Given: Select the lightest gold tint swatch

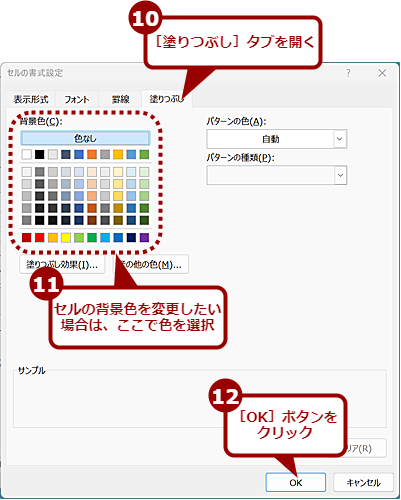Looking at the screenshot, I should pos(118,172).
